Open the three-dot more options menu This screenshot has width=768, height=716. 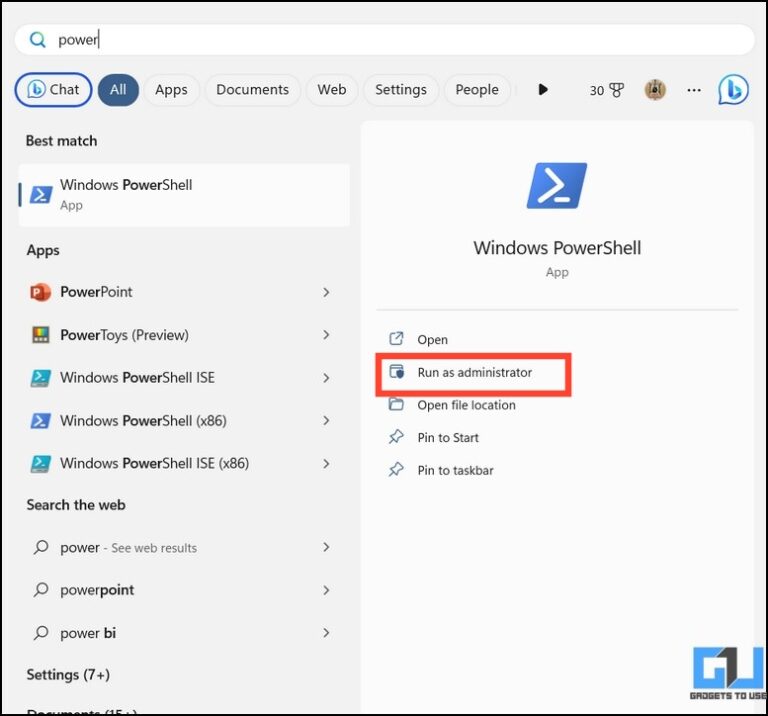pos(694,90)
